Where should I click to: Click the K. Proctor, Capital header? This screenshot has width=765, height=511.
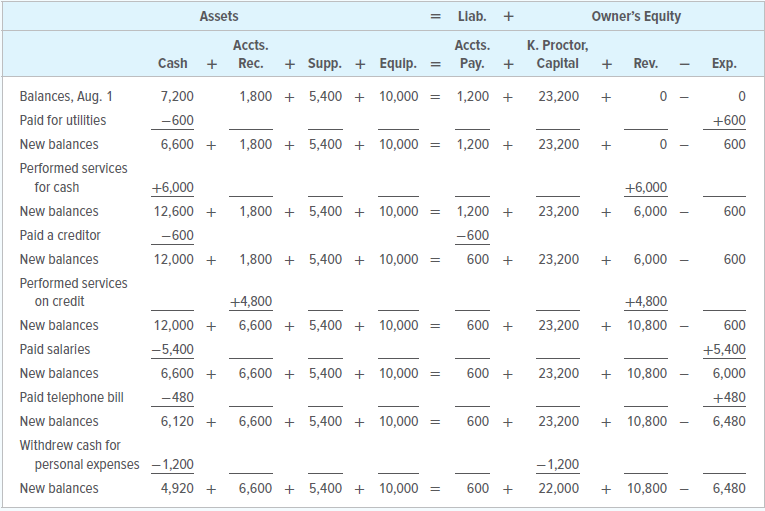click(557, 55)
